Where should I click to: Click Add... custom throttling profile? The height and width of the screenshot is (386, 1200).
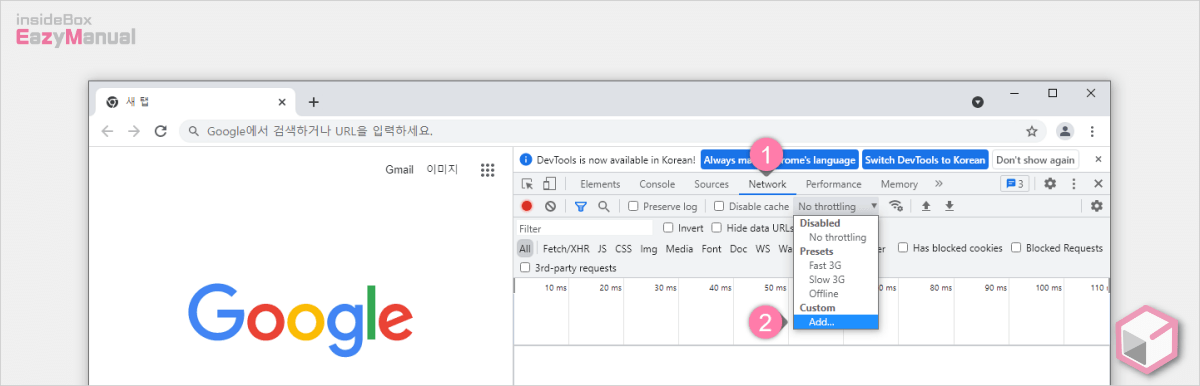point(836,322)
